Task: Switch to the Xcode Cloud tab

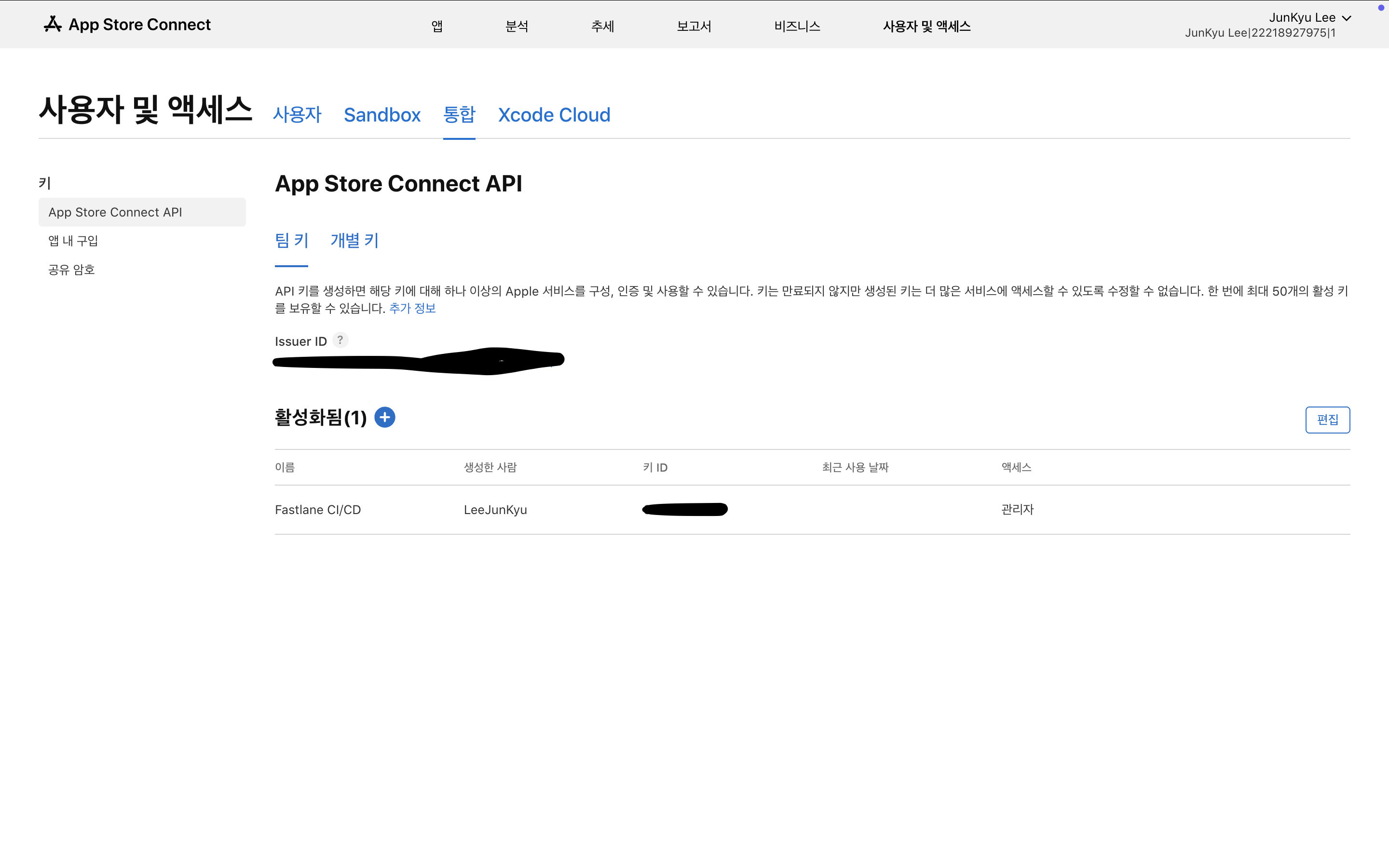Action: pyautogui.click(x=554, y=115)
